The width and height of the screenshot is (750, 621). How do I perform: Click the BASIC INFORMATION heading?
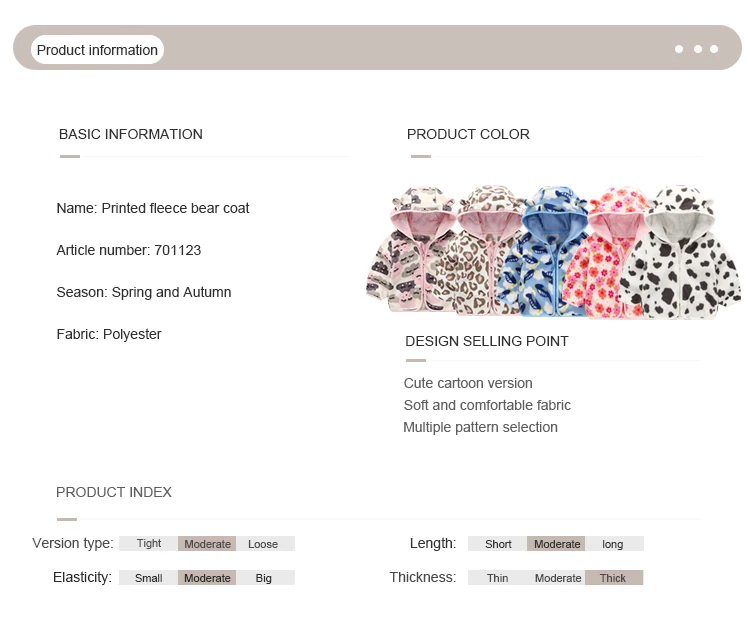[x=131, y=134]
